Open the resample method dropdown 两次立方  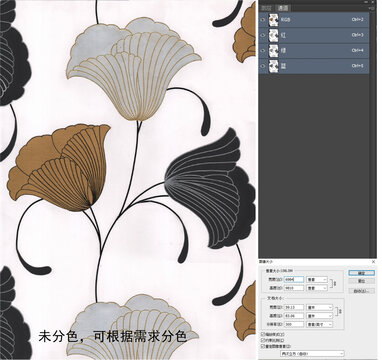coord(312,354)
